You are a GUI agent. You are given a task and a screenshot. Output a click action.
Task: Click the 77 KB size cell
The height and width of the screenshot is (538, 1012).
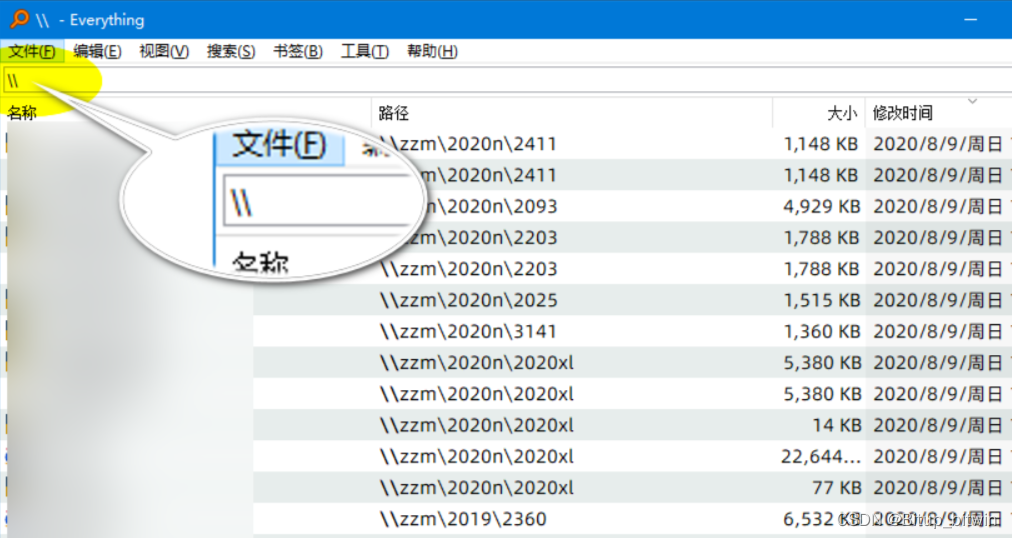click(836, 488)
